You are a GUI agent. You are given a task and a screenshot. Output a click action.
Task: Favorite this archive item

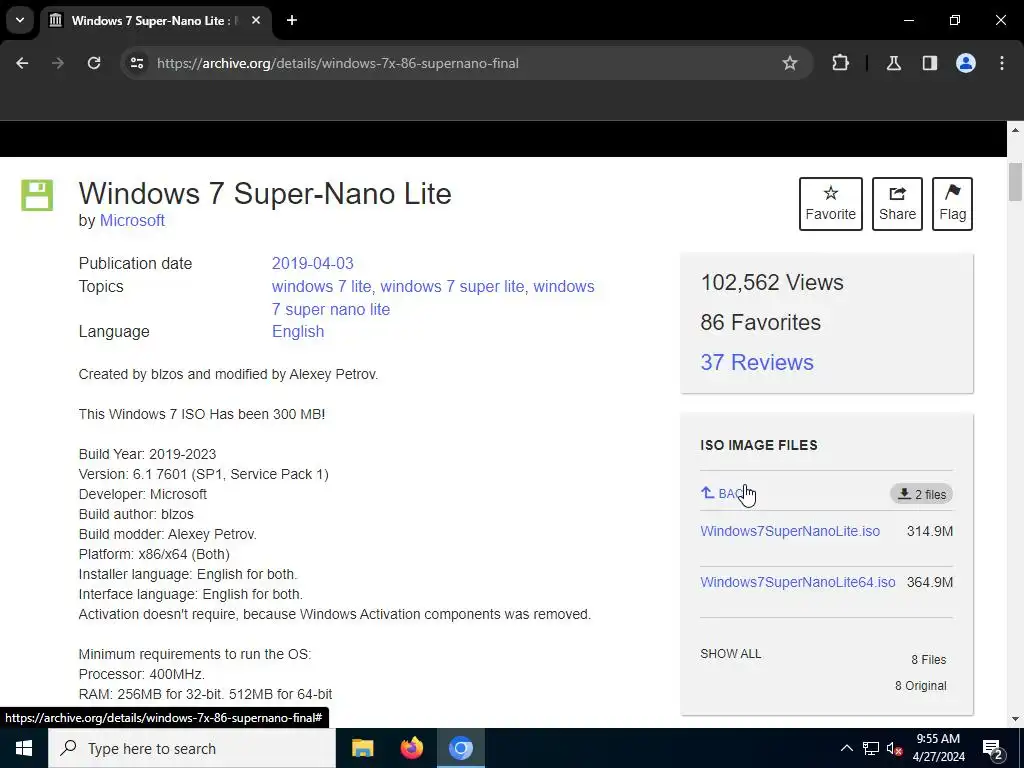click(x=831, y=204)
